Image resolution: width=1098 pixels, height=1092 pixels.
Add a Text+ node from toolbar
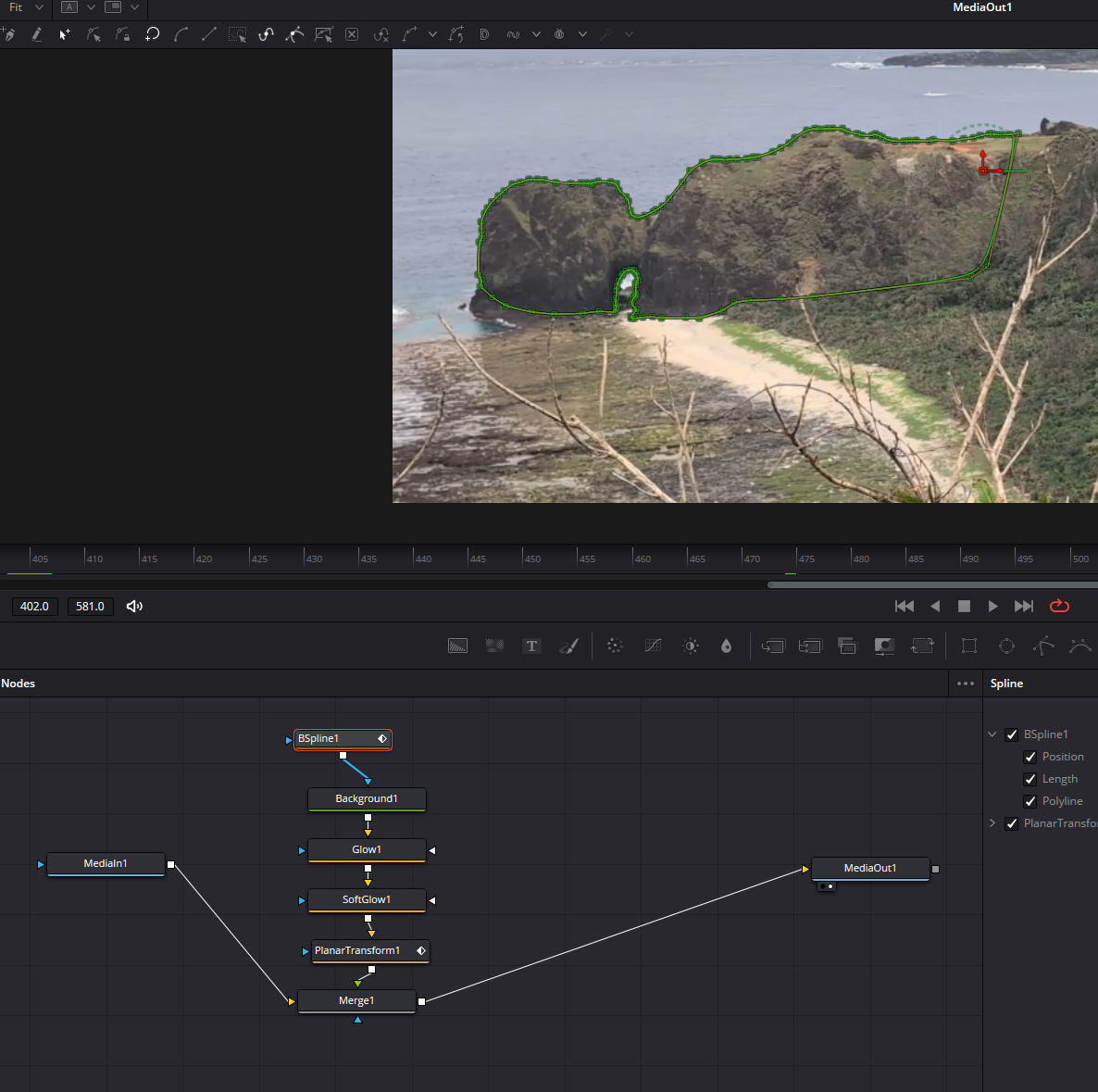point(531,646)
